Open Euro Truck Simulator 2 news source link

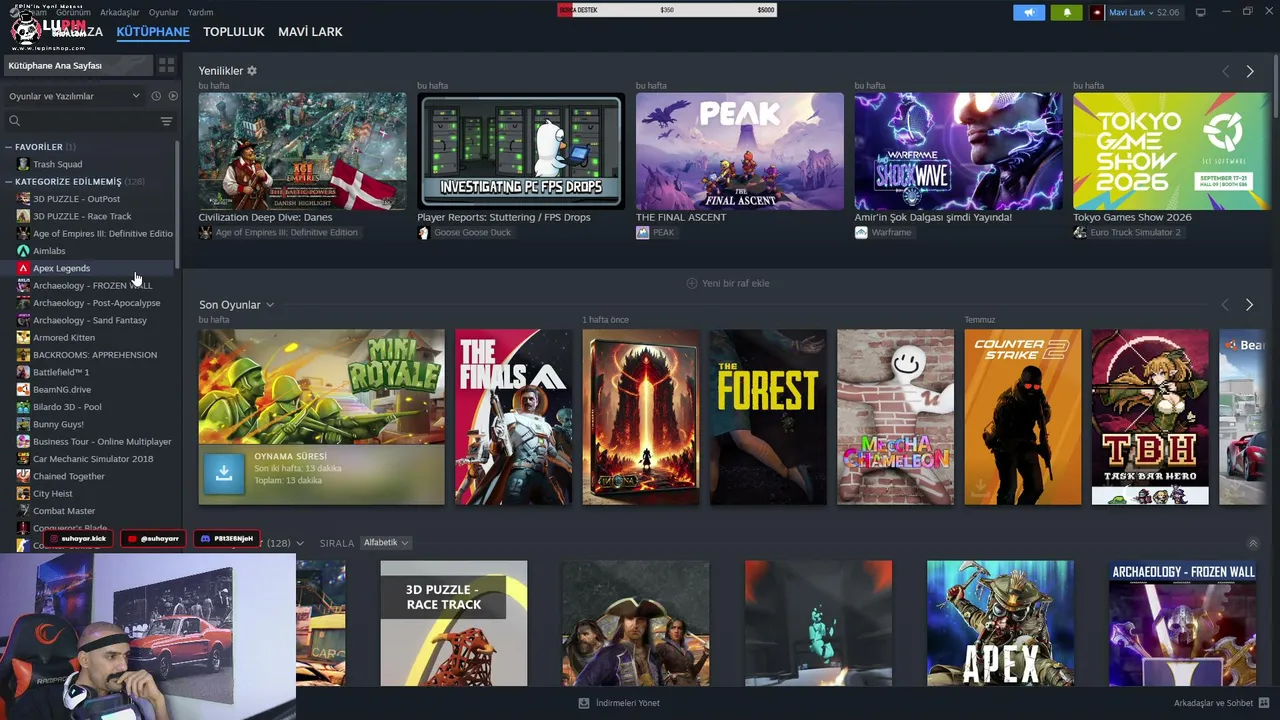click(x=1135, y=233)
